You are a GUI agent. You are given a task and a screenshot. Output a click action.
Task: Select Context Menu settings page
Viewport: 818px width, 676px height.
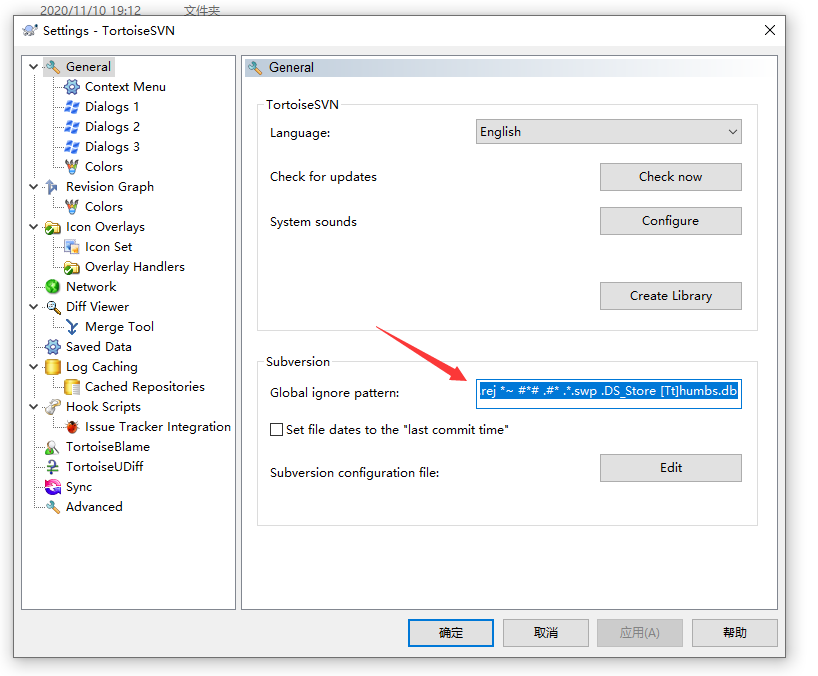pyautogui.click(x=125, y=87)
